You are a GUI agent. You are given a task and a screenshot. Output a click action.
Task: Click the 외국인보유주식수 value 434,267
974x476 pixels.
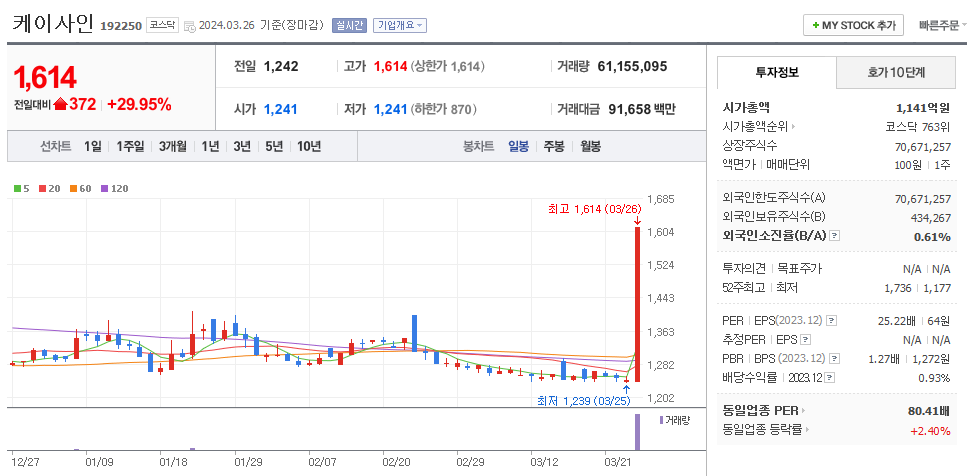(930, 217)
